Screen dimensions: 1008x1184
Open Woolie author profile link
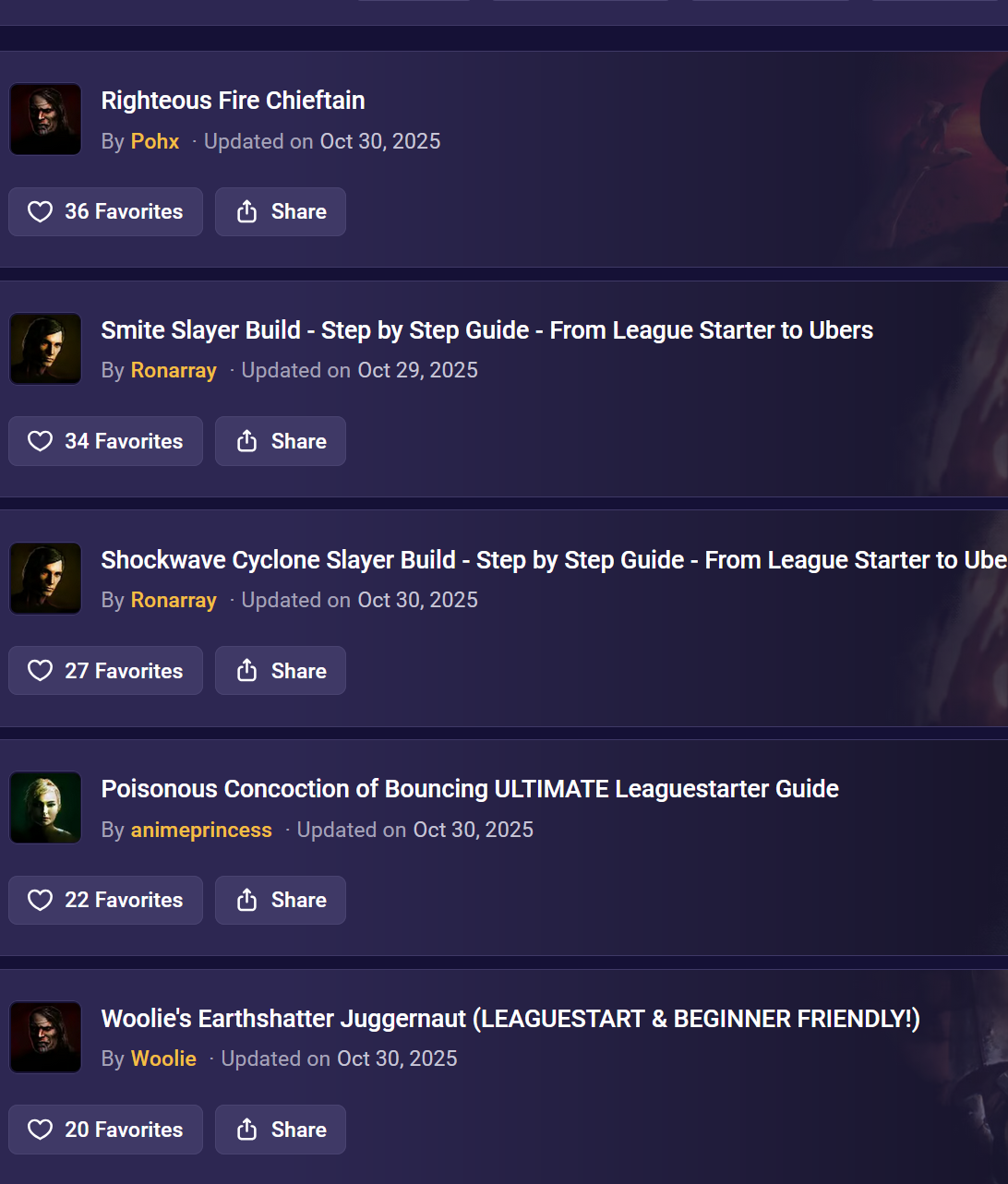[163, 1058]
